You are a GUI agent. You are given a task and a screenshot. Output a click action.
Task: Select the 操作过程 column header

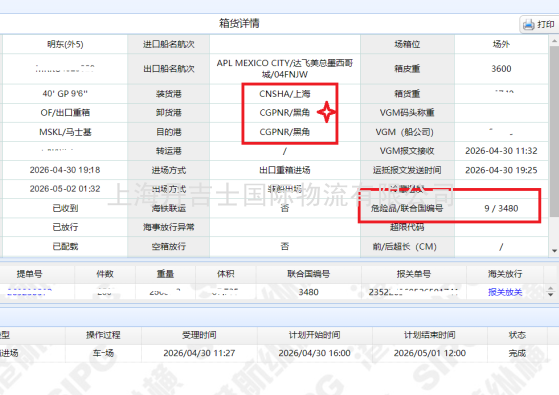pyautogui.click(x=103, y=335)
